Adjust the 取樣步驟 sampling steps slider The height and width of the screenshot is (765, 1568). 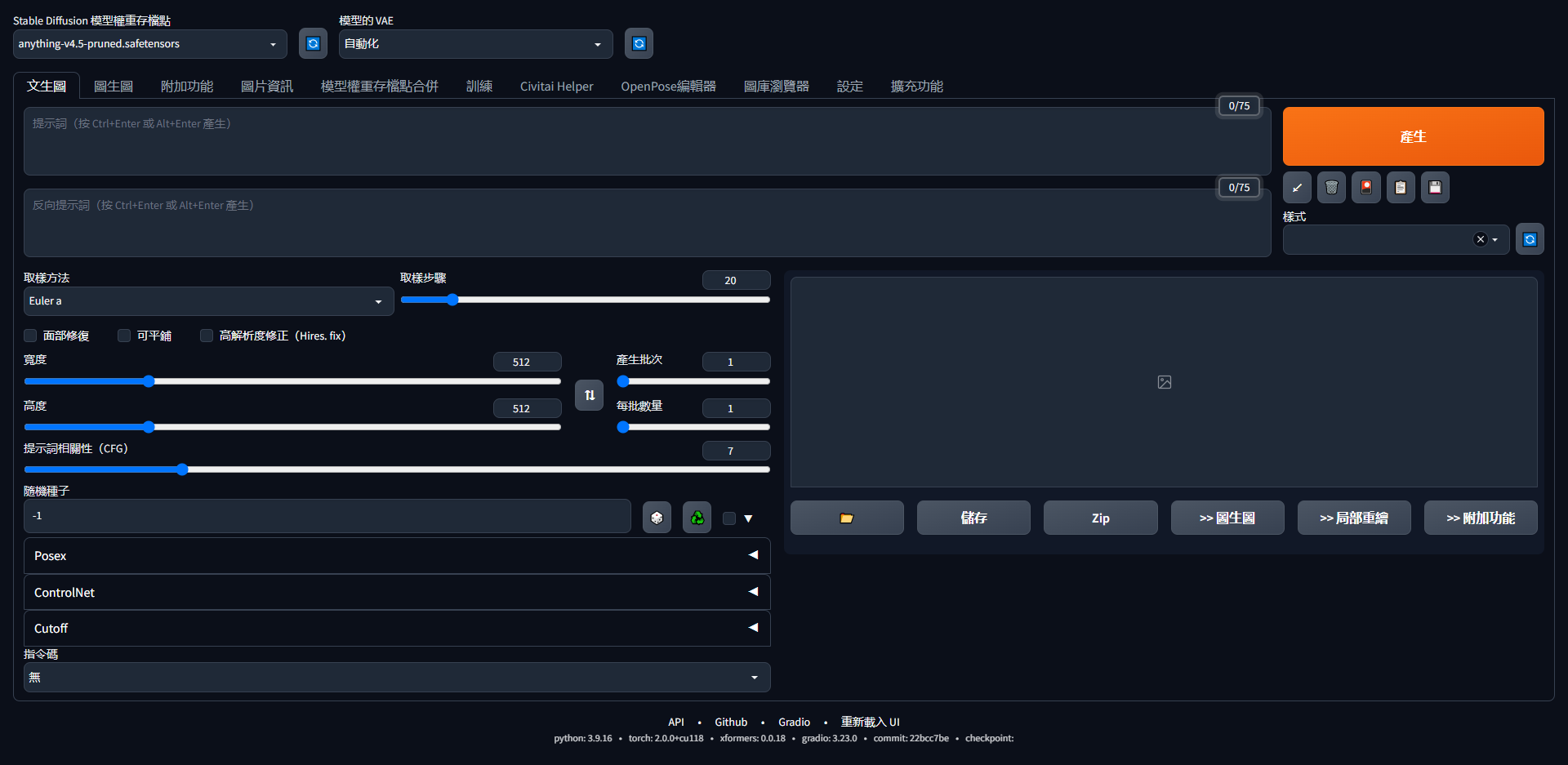point(585,300)
